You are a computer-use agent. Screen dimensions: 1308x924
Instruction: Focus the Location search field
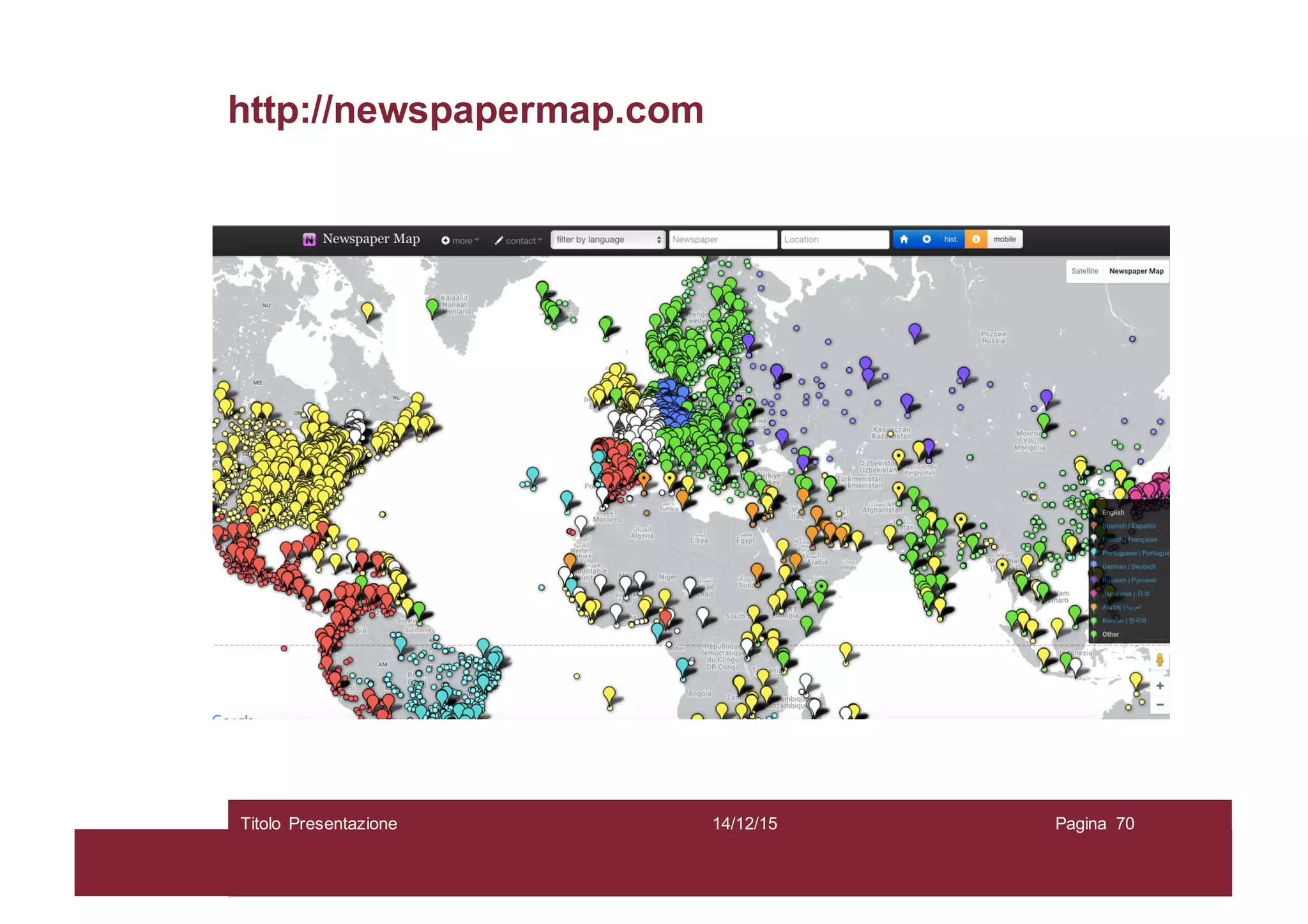click(x=835, y=239)
